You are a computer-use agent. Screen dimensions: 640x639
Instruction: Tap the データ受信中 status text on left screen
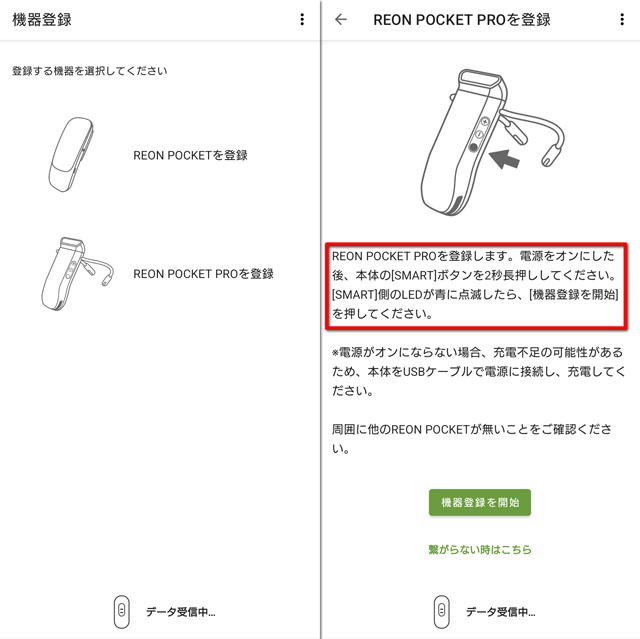coord(181,612)
